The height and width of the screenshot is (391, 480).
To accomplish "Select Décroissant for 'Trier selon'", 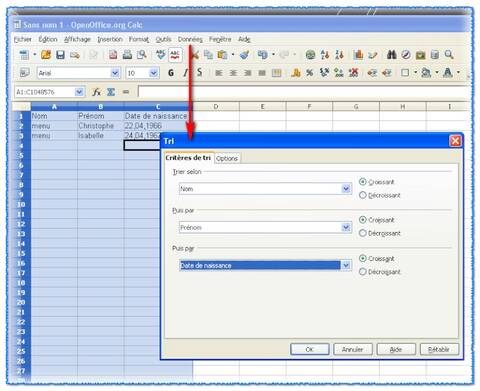I will coord(363,195).
